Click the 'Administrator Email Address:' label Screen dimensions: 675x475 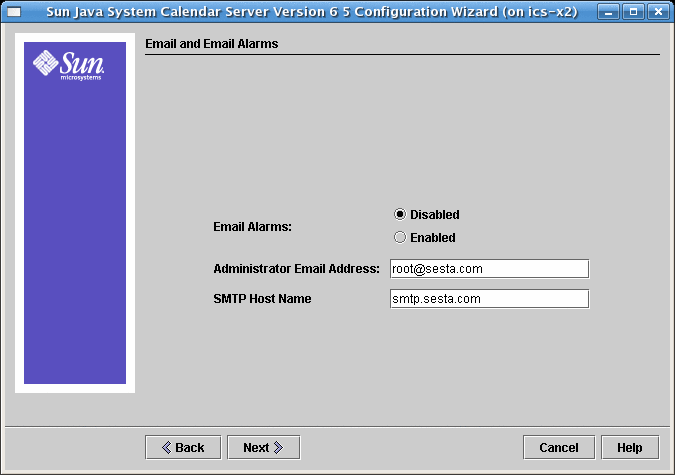(297, 269)
